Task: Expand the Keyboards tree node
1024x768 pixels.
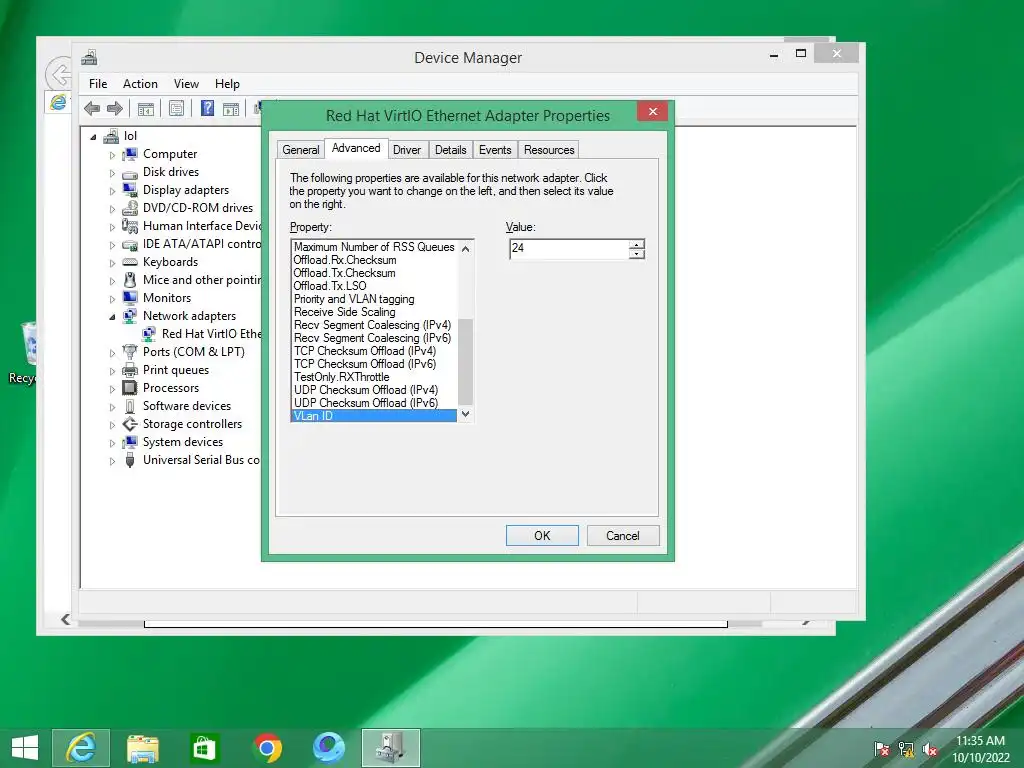Action: point(112,263)
